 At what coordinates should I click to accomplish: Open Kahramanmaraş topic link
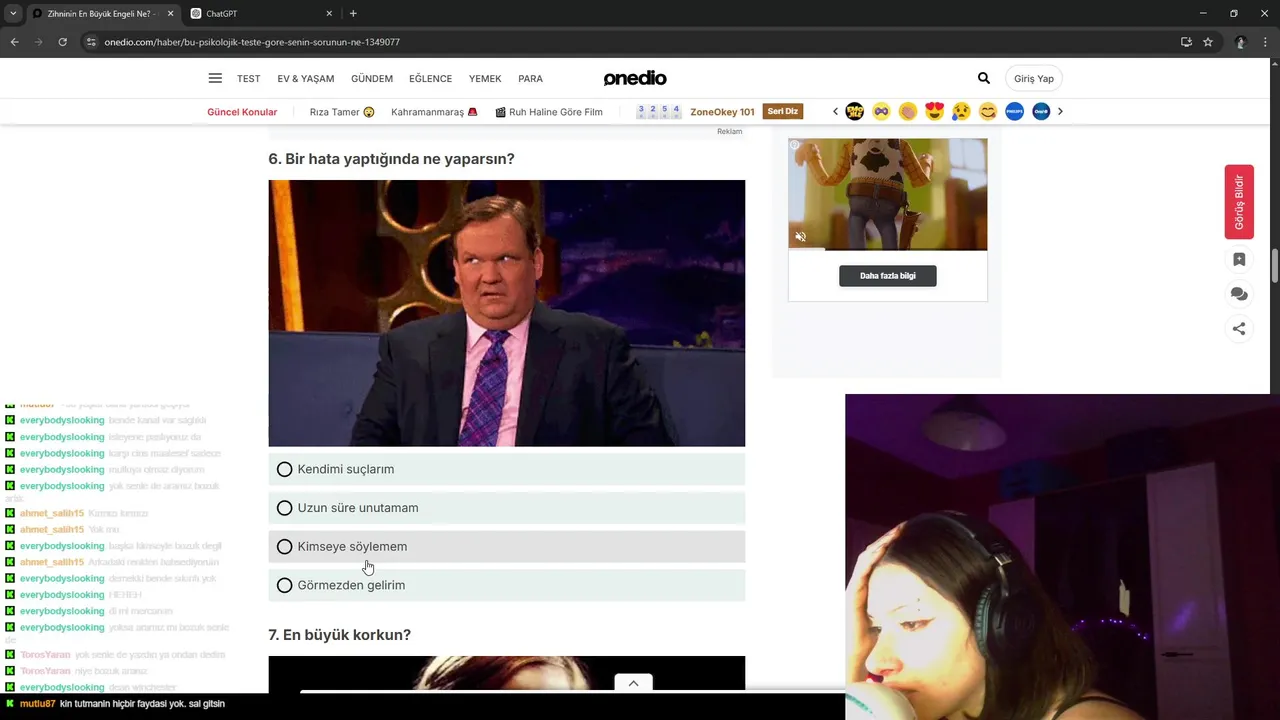point(434,112)
